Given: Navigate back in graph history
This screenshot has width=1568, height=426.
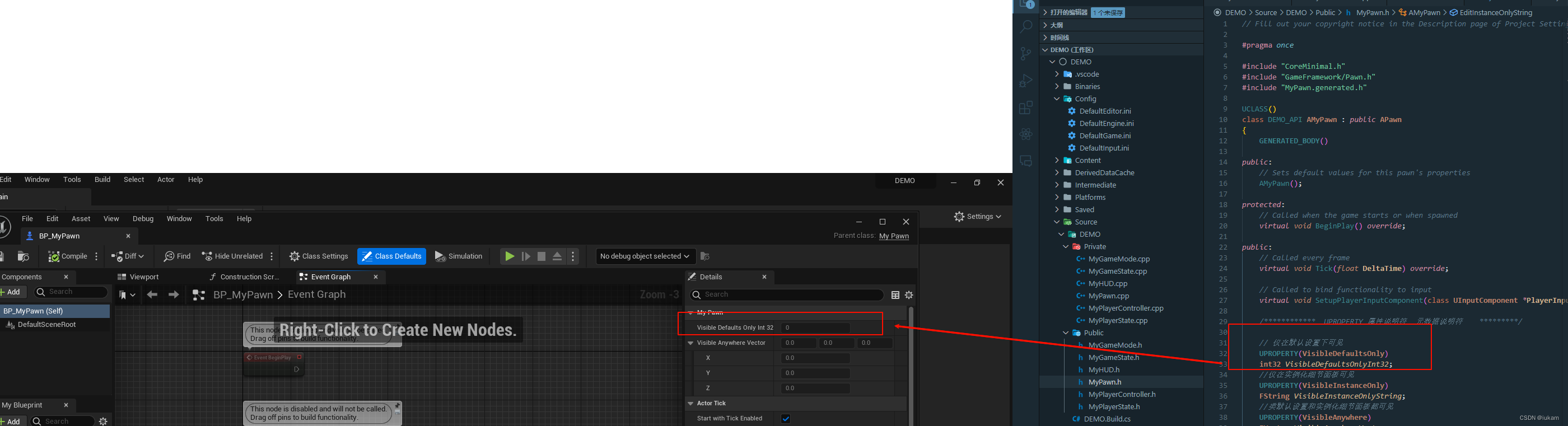Looking at the screenshot, I should pyautogui.click(x=152, y=295).
